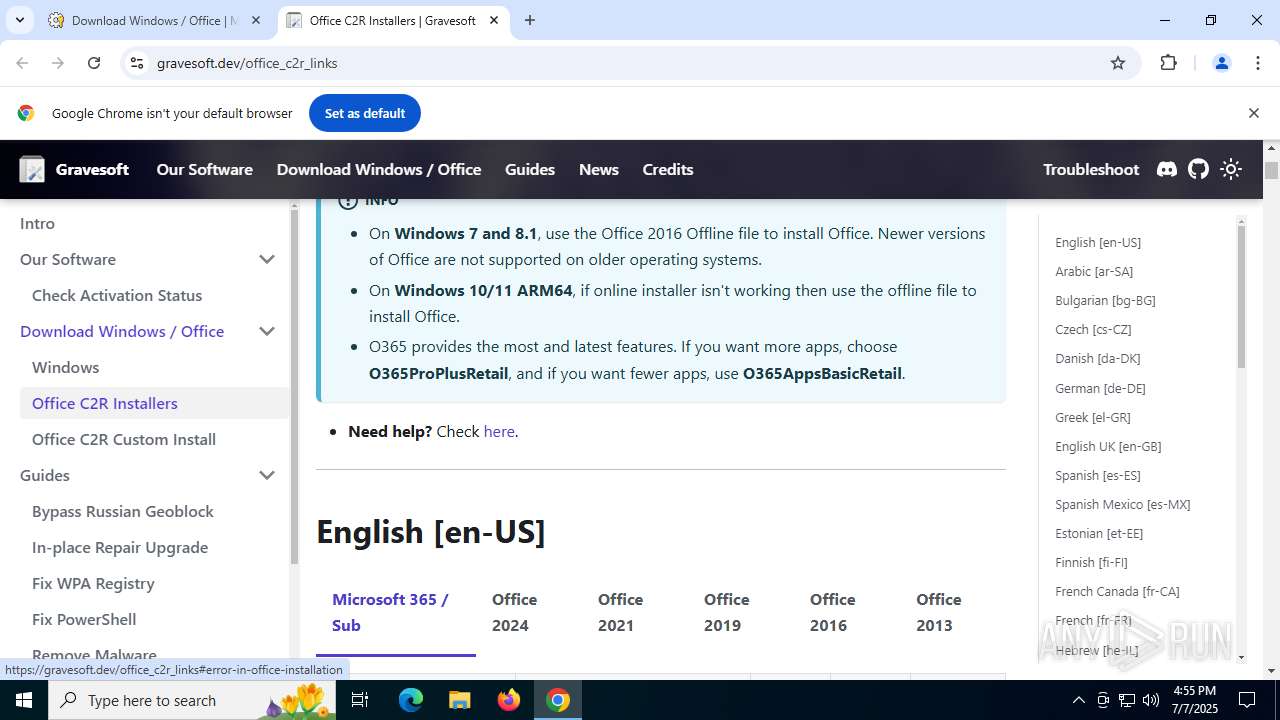Viewport: 1280px width, 720px height.
Task: Go back to previous page
Action: (x=22, y=63)
